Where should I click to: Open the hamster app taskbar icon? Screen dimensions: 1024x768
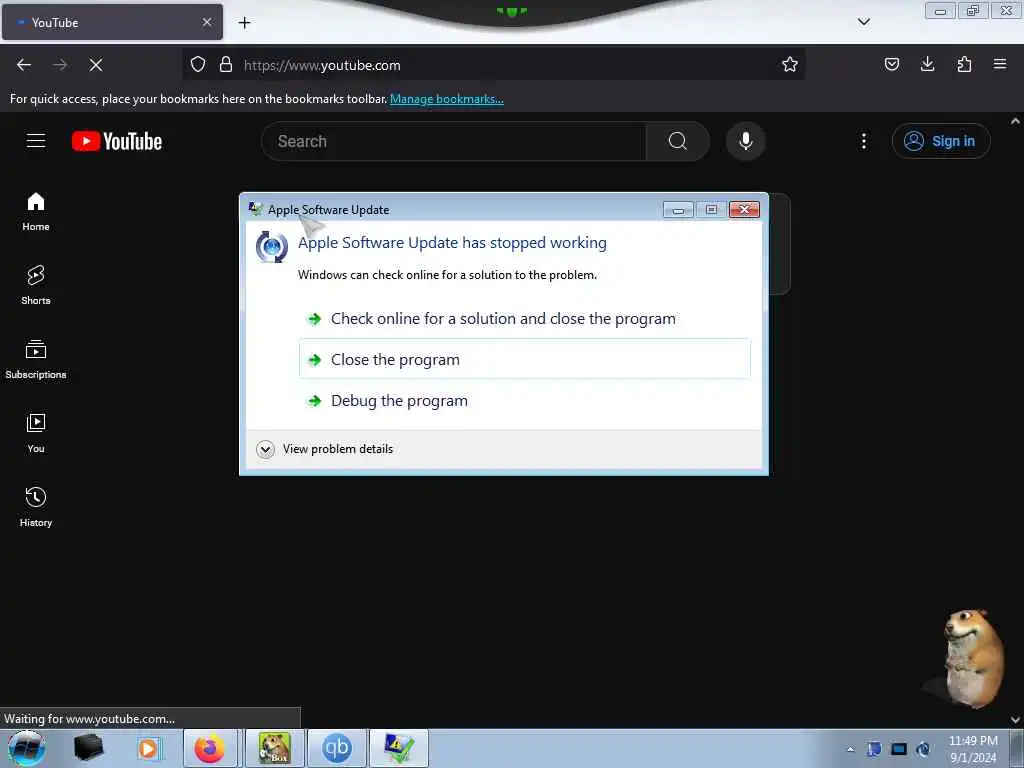[274, 748]
